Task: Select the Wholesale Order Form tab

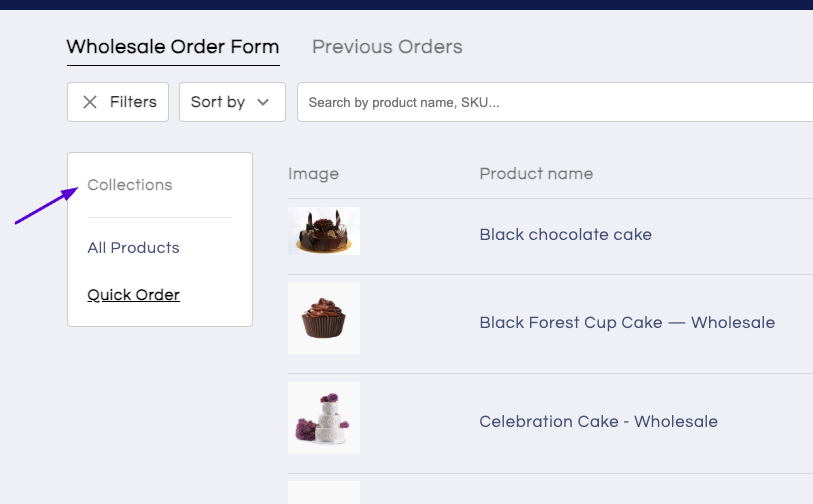Action: tap(173, 47)
